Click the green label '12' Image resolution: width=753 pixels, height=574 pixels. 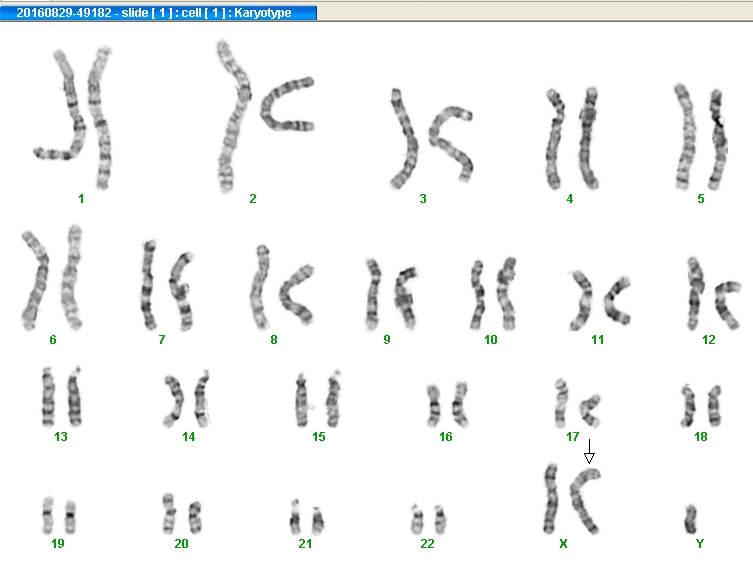coord(709,340)
